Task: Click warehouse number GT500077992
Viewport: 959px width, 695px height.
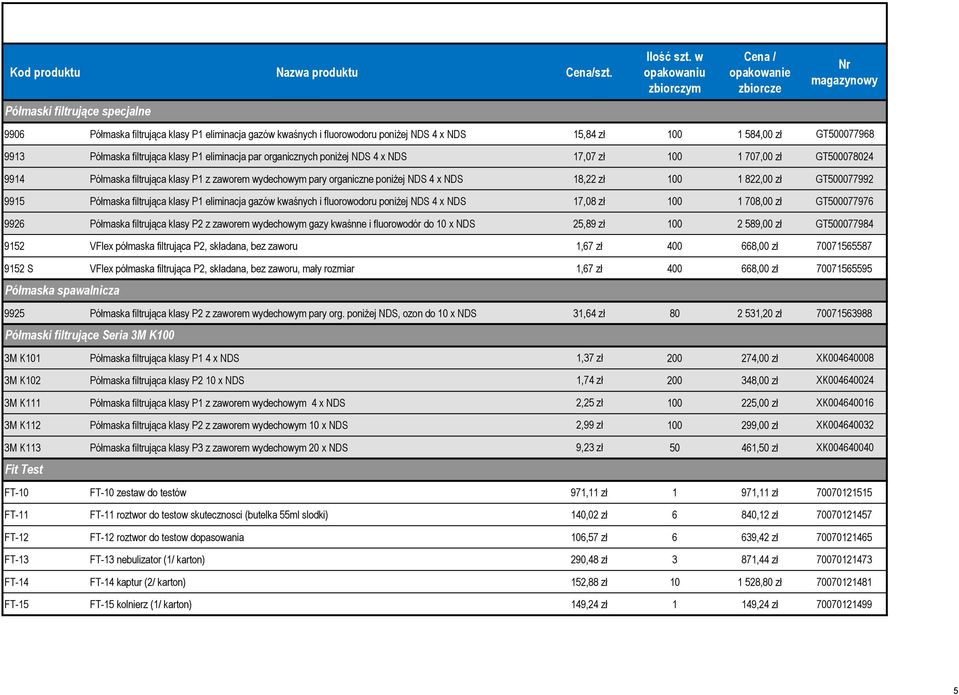Action: click(x=845, y=179)
